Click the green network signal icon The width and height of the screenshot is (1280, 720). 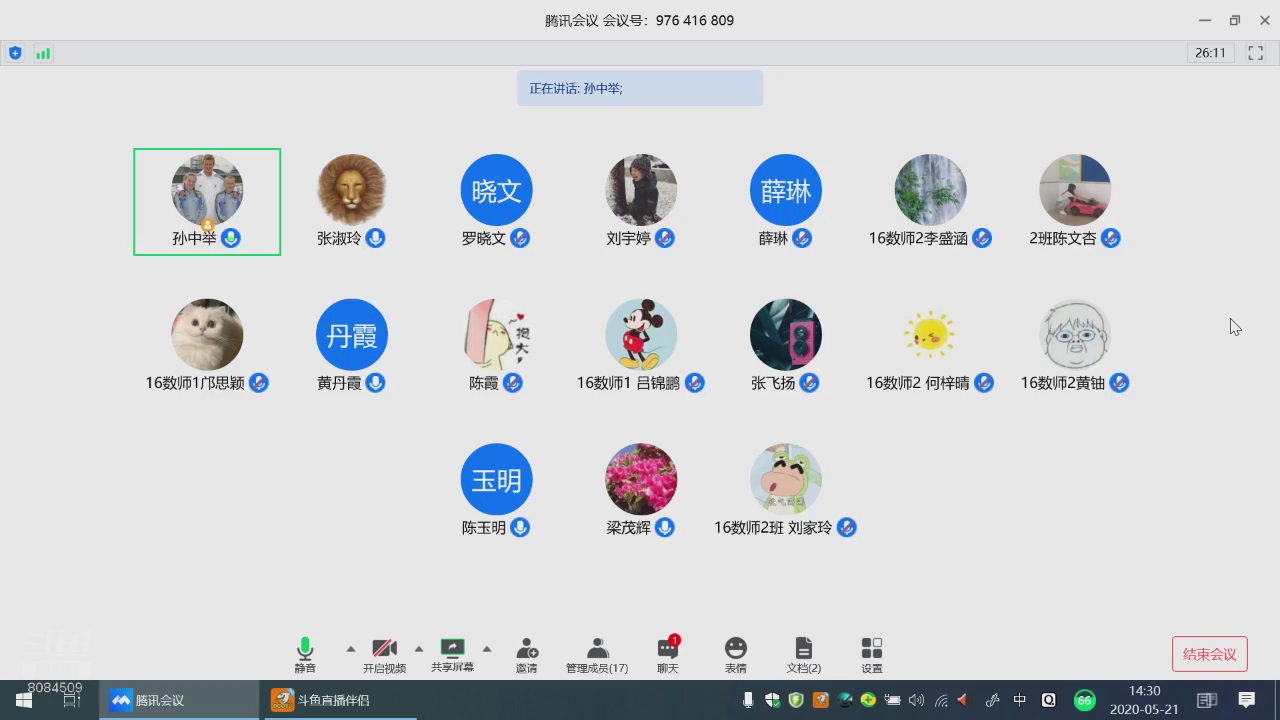click(43, 53)
